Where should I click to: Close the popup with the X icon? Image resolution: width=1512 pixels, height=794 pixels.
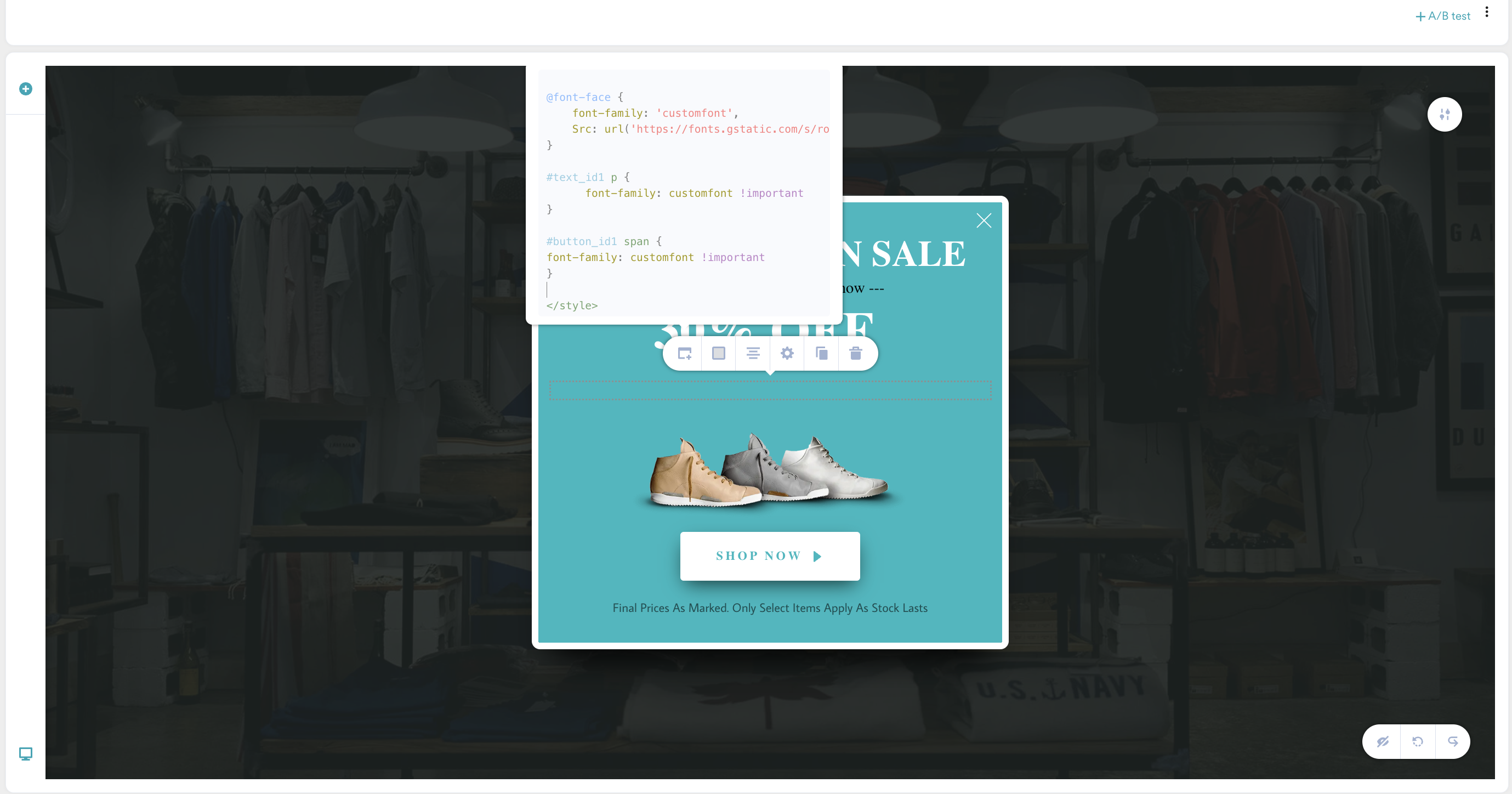point(983,221)
